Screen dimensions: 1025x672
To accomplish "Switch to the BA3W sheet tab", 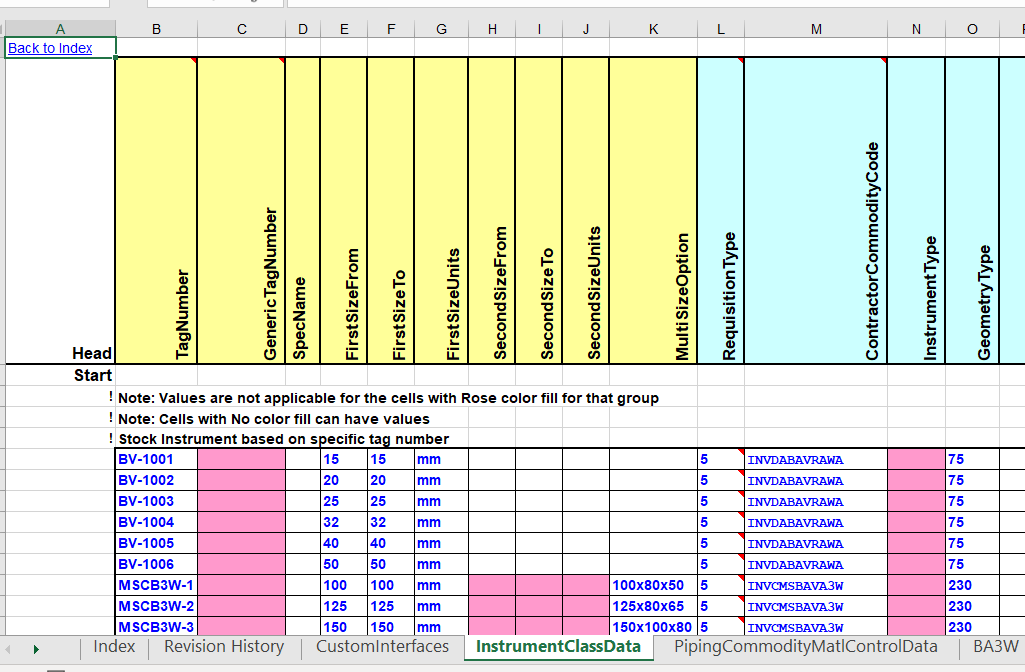I will [996, 647].
